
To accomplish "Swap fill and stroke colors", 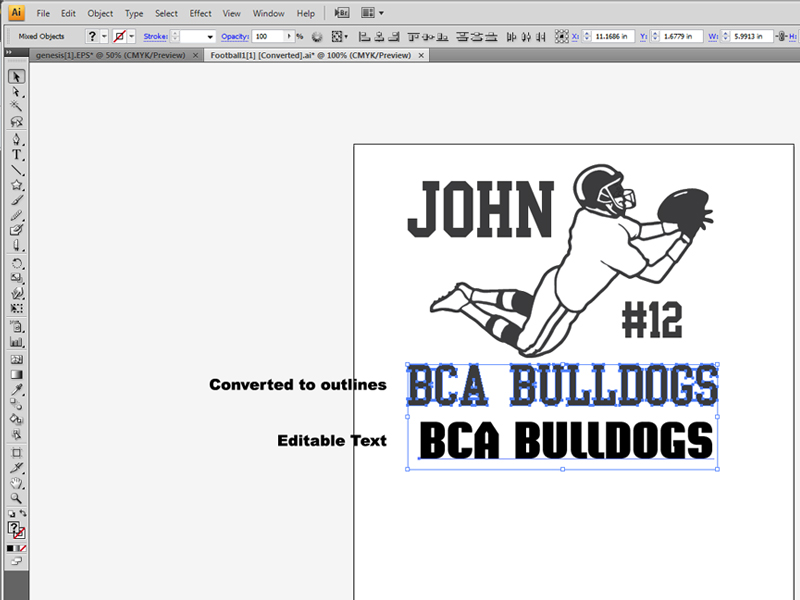I will (x=22, y=513).
